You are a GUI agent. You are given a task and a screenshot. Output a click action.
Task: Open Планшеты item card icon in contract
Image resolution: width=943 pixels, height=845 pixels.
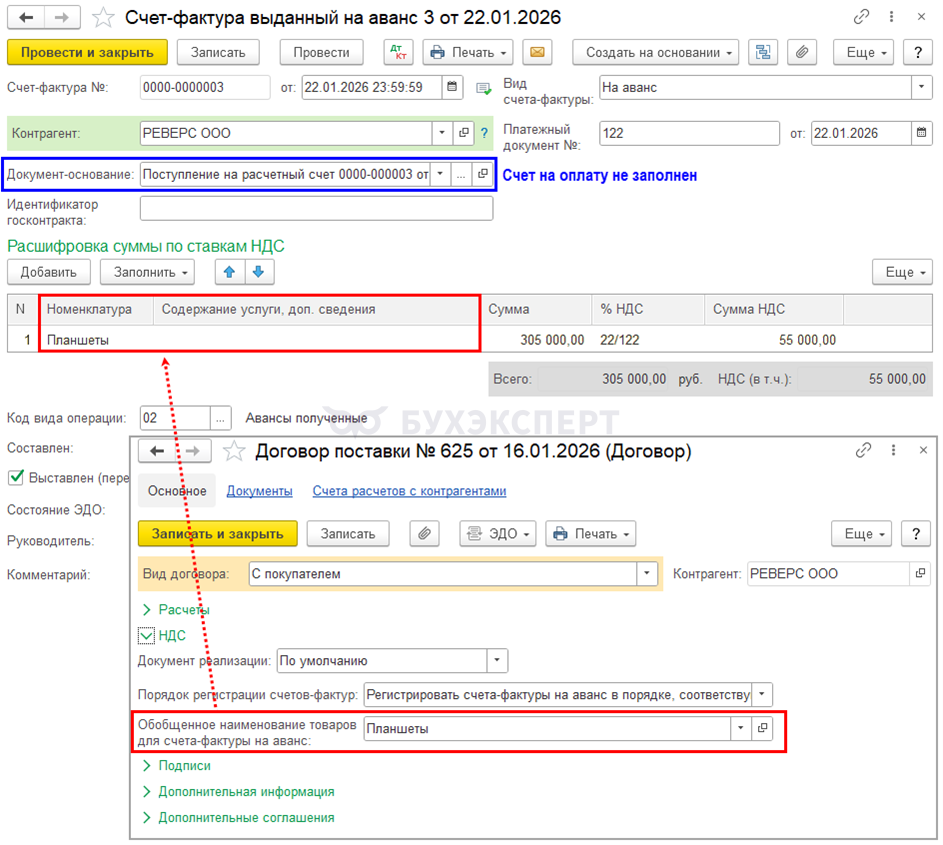762,728
